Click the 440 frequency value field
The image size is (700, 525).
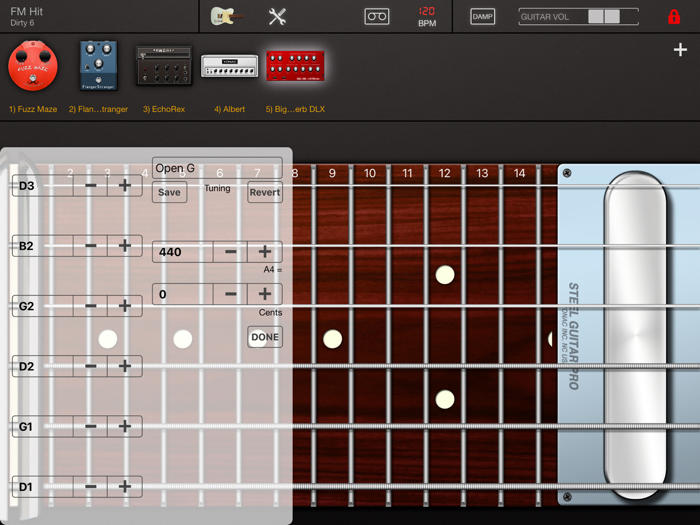[x=183, y=252]
